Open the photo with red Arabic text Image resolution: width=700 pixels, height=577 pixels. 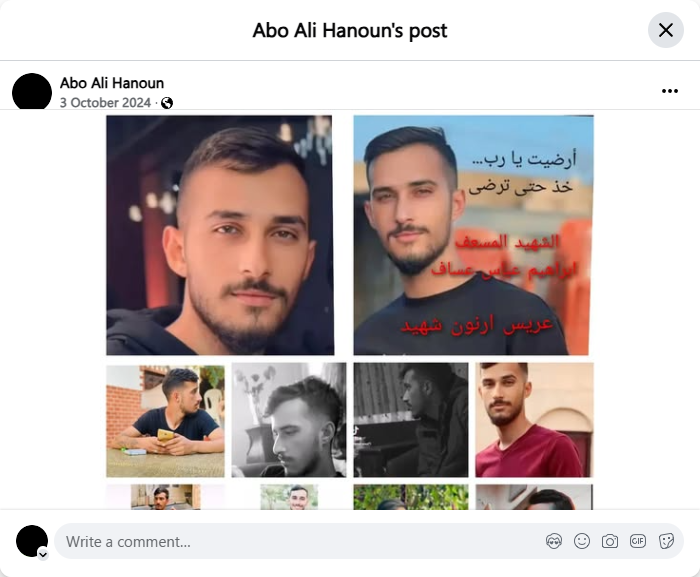point(473,235)
